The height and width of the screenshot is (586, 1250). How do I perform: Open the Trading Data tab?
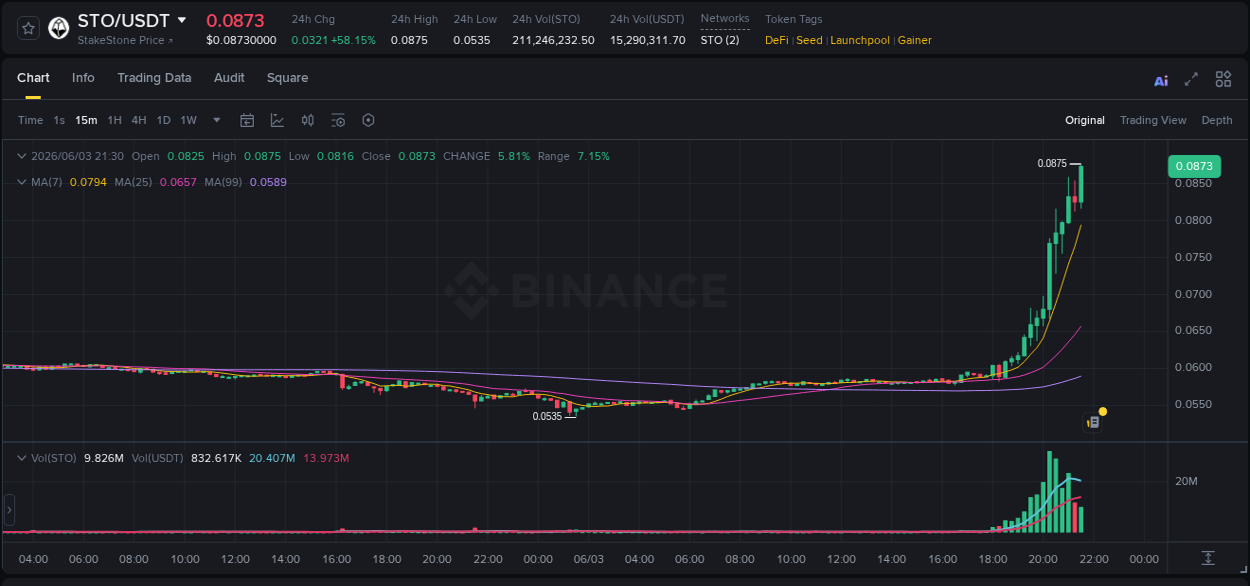pos(154,78)
